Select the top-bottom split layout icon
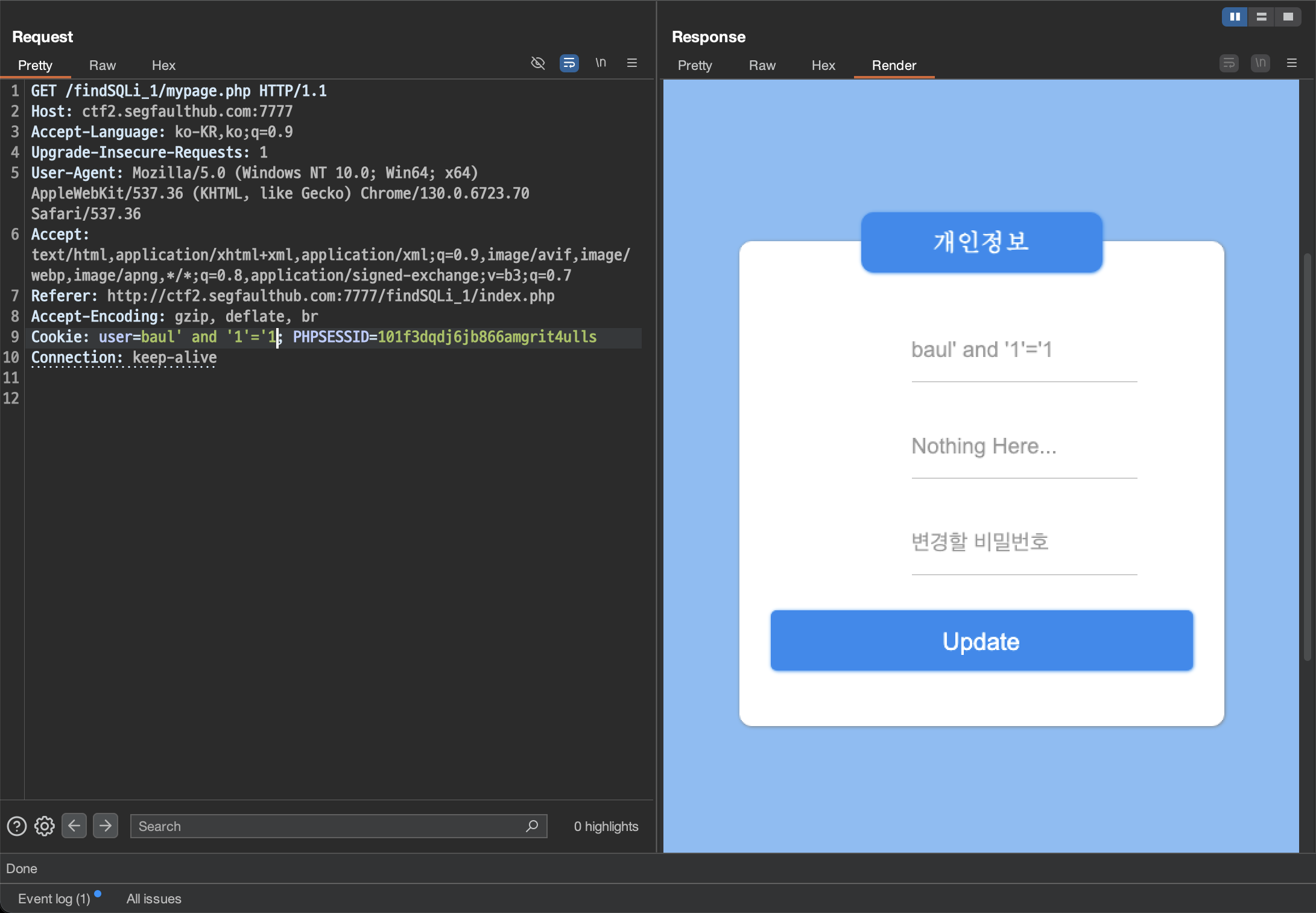The width and height of the screenshot is (1316, 913). (x=1261, y=17)
